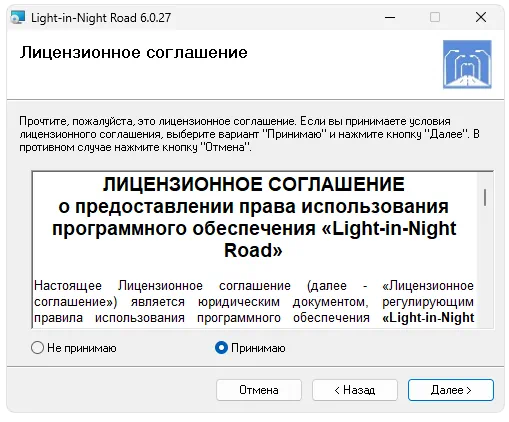
Task: Click the license text scrollbar thumb
Action: [x=485, y=197]
